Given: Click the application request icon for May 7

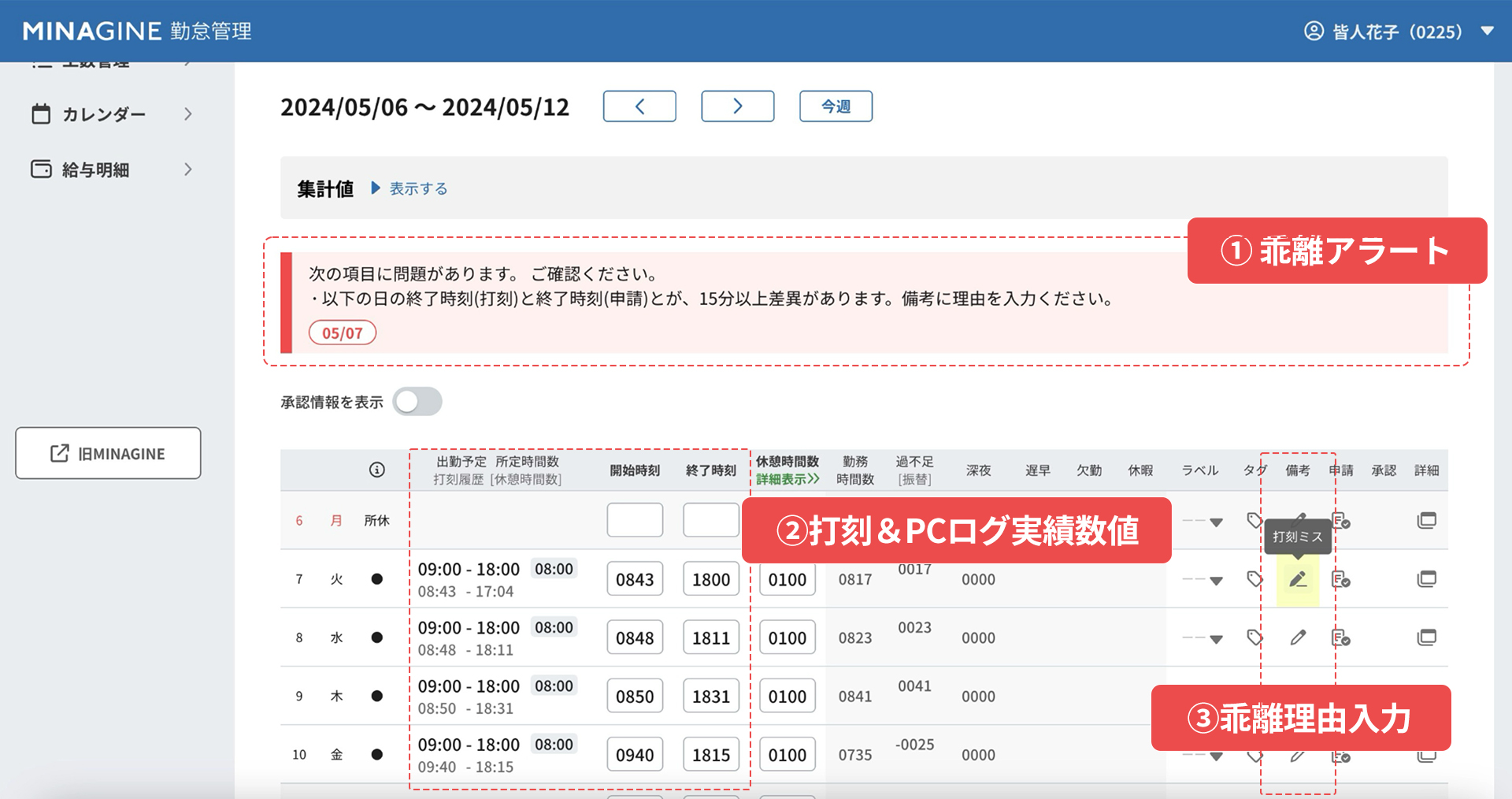Looking at the screenshot, I should [1340, 580].
